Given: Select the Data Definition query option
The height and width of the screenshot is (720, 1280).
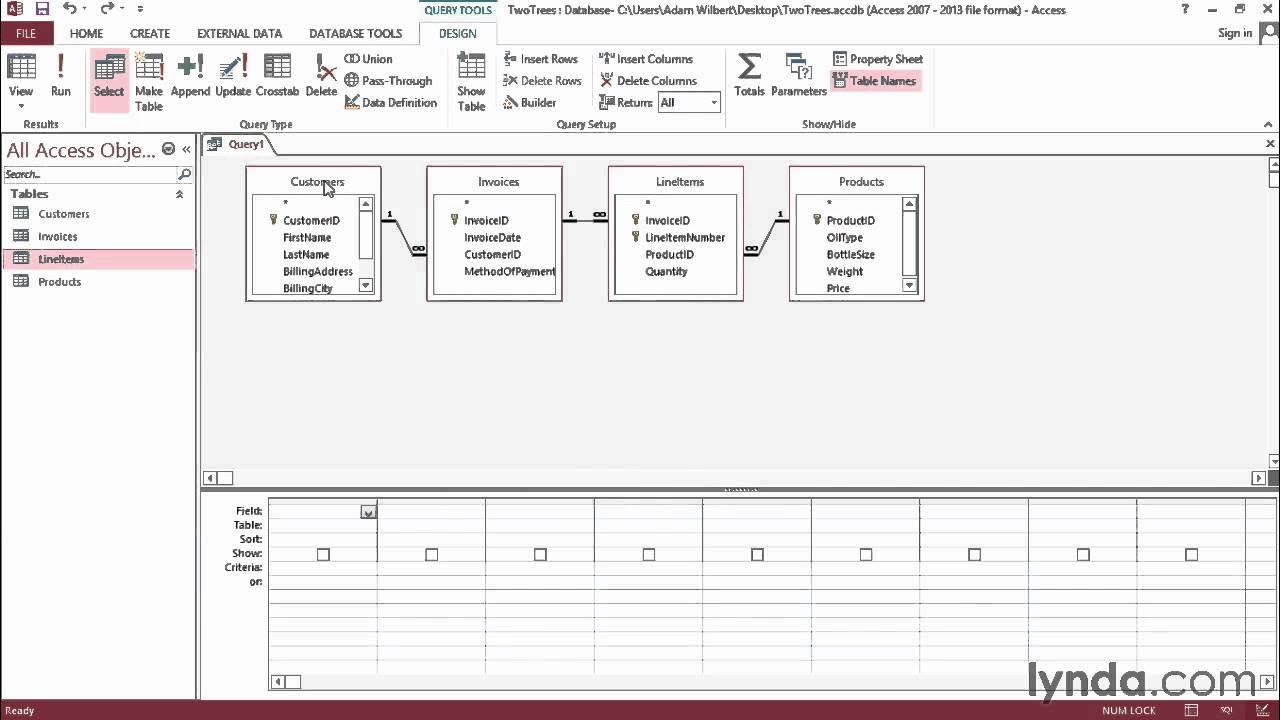Looking at the screenshot, I should (390, 102).
